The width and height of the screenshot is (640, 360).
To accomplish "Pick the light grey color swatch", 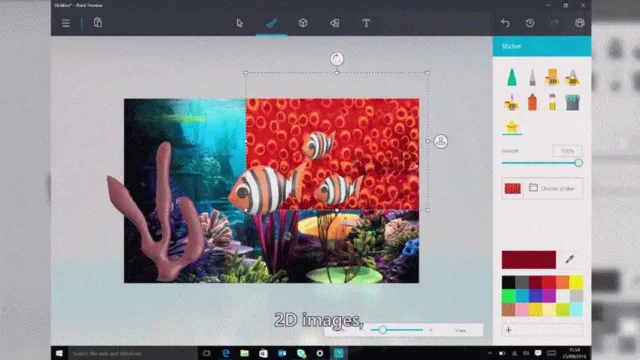I will coord(576,296).
